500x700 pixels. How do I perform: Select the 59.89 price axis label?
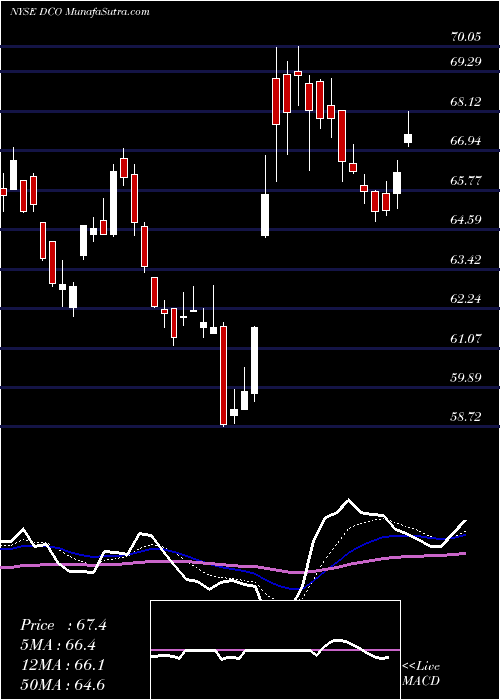[466, 378]
